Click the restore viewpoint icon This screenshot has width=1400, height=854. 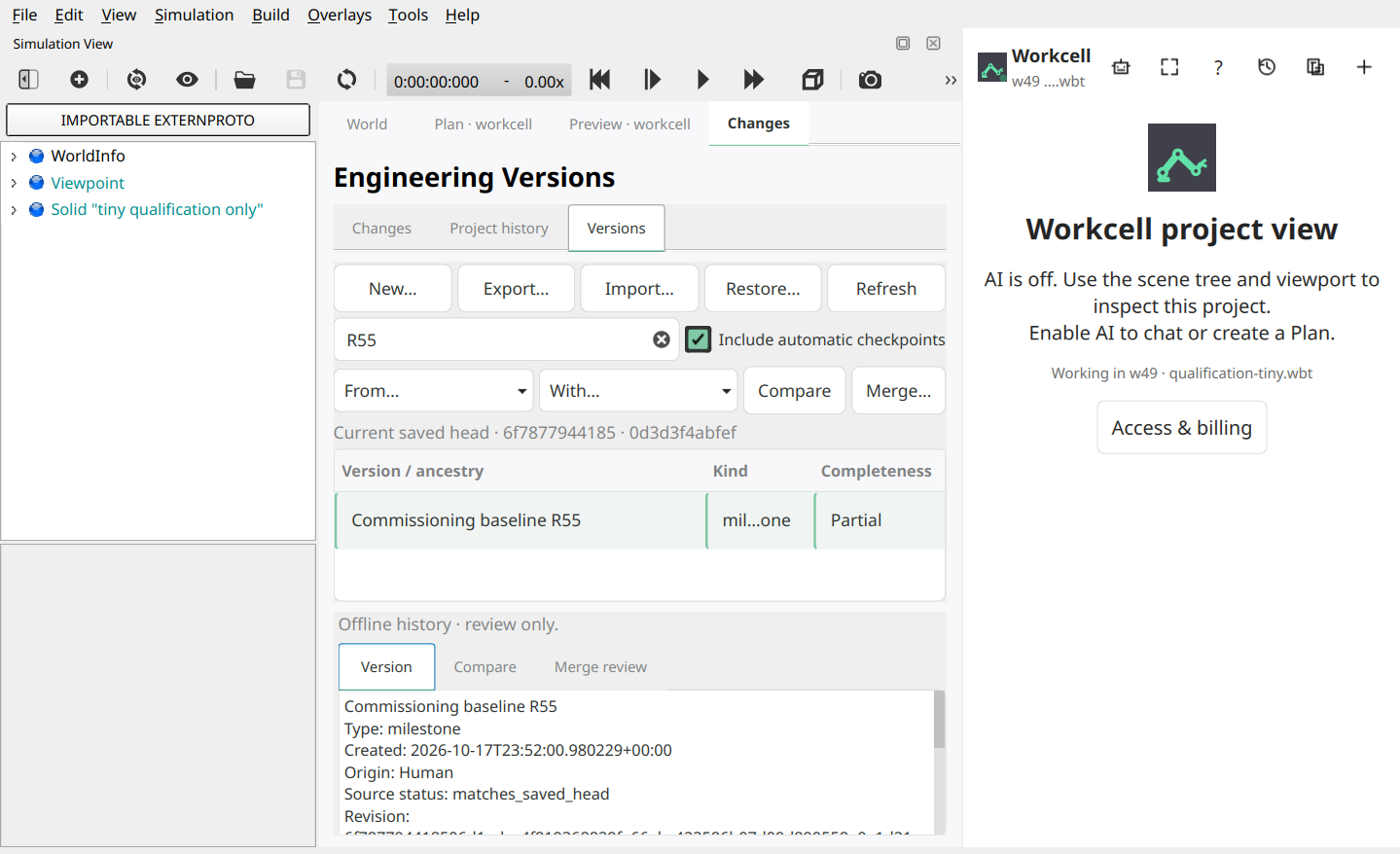pos(136,80)
